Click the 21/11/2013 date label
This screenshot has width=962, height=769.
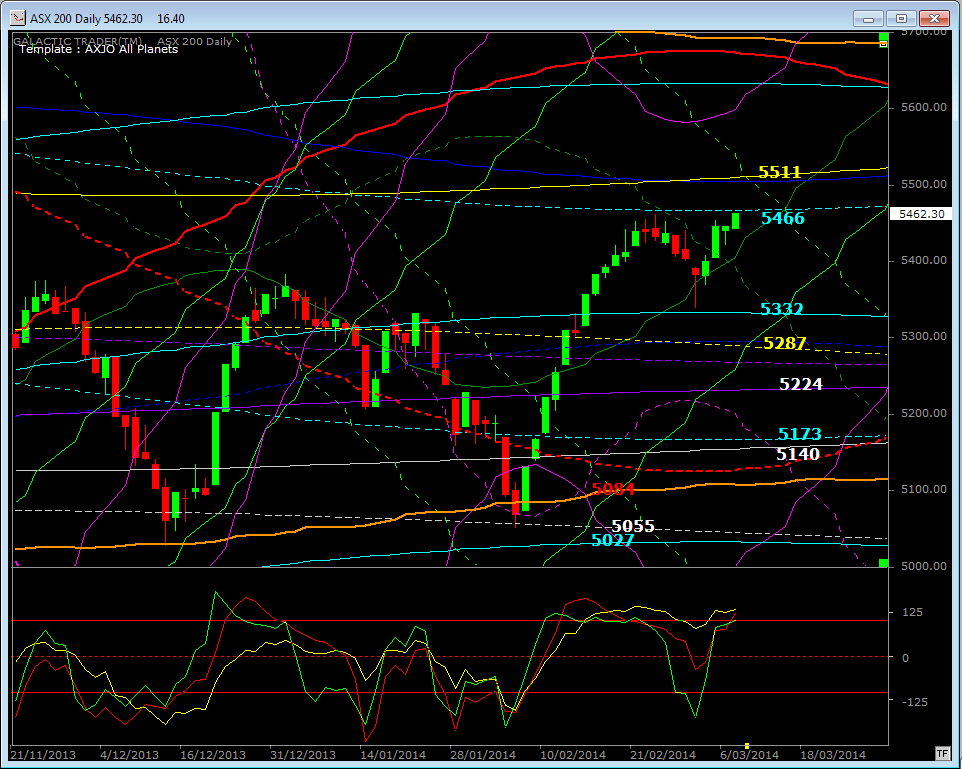coord(43,755)
